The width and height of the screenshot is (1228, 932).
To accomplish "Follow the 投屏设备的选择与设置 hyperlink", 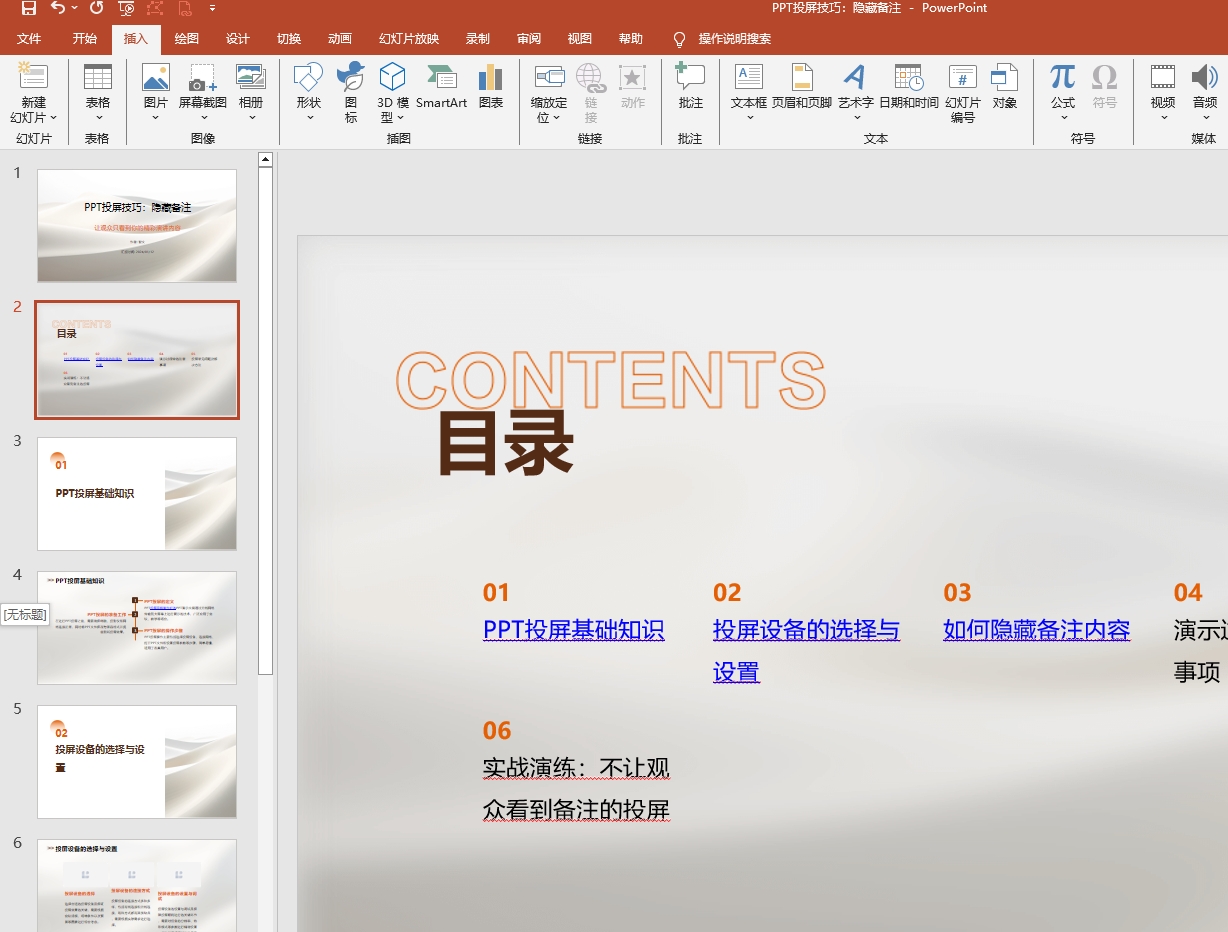I will click(806, 651).
